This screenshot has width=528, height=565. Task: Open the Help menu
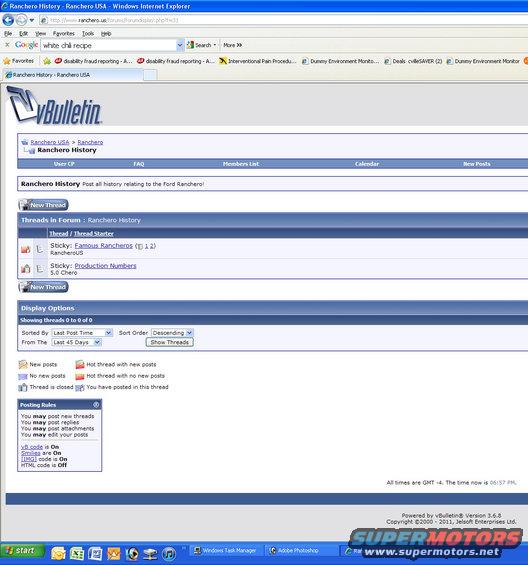click(106, 34)
